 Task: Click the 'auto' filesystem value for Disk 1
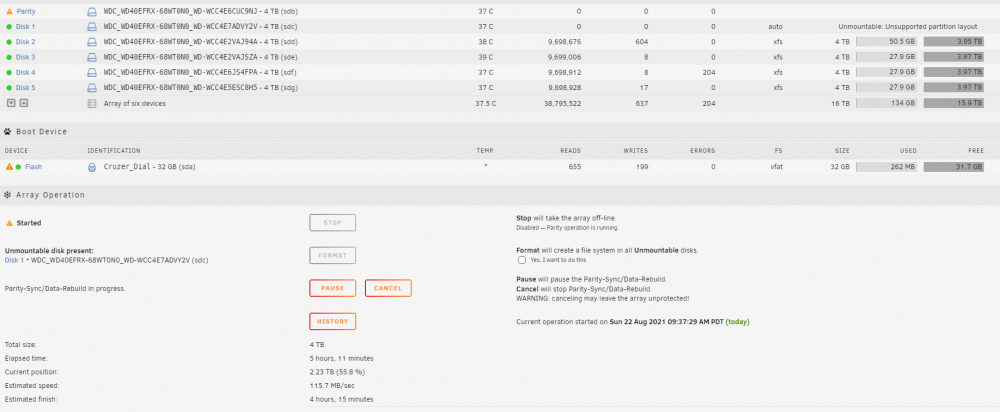point(776,27)
